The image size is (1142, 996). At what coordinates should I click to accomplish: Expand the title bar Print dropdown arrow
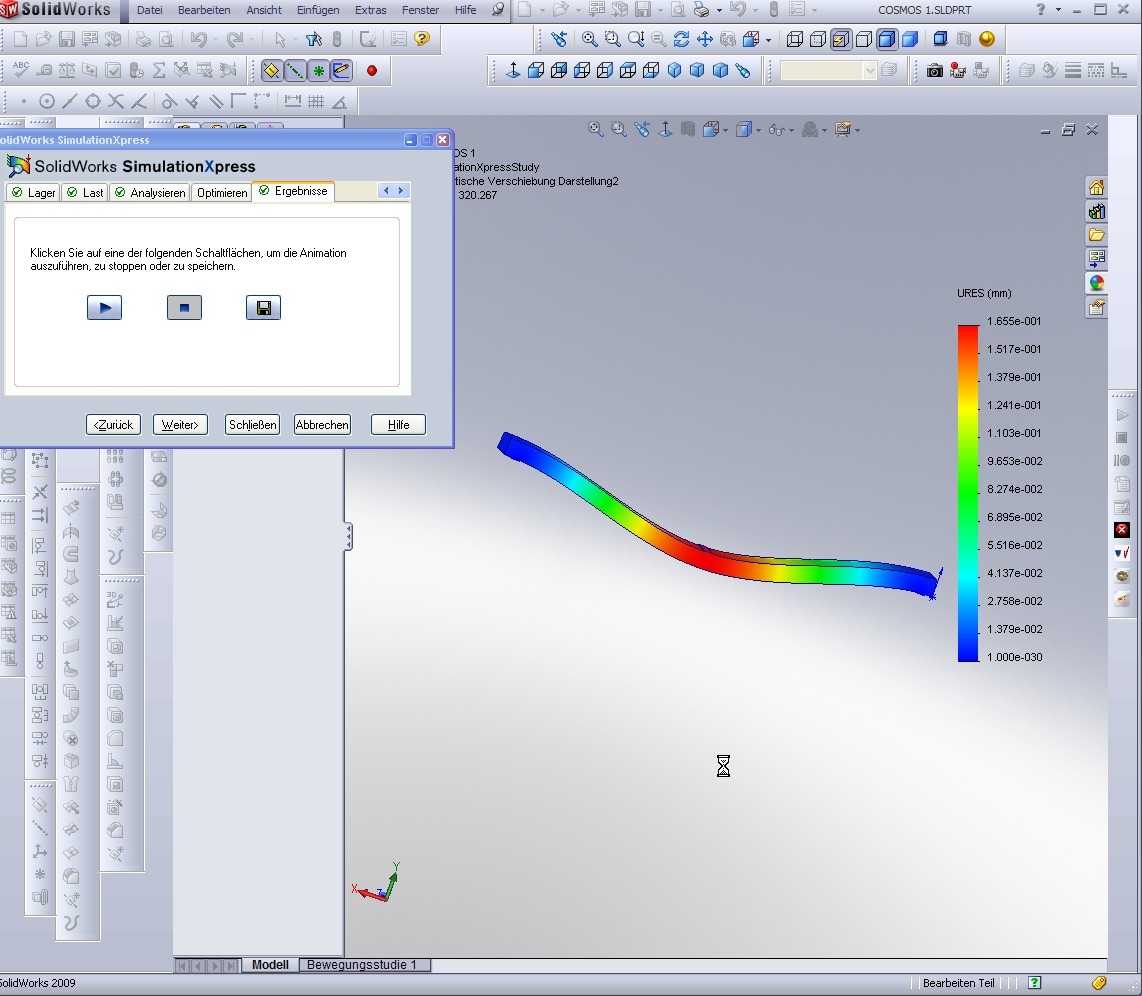point(719,10)
